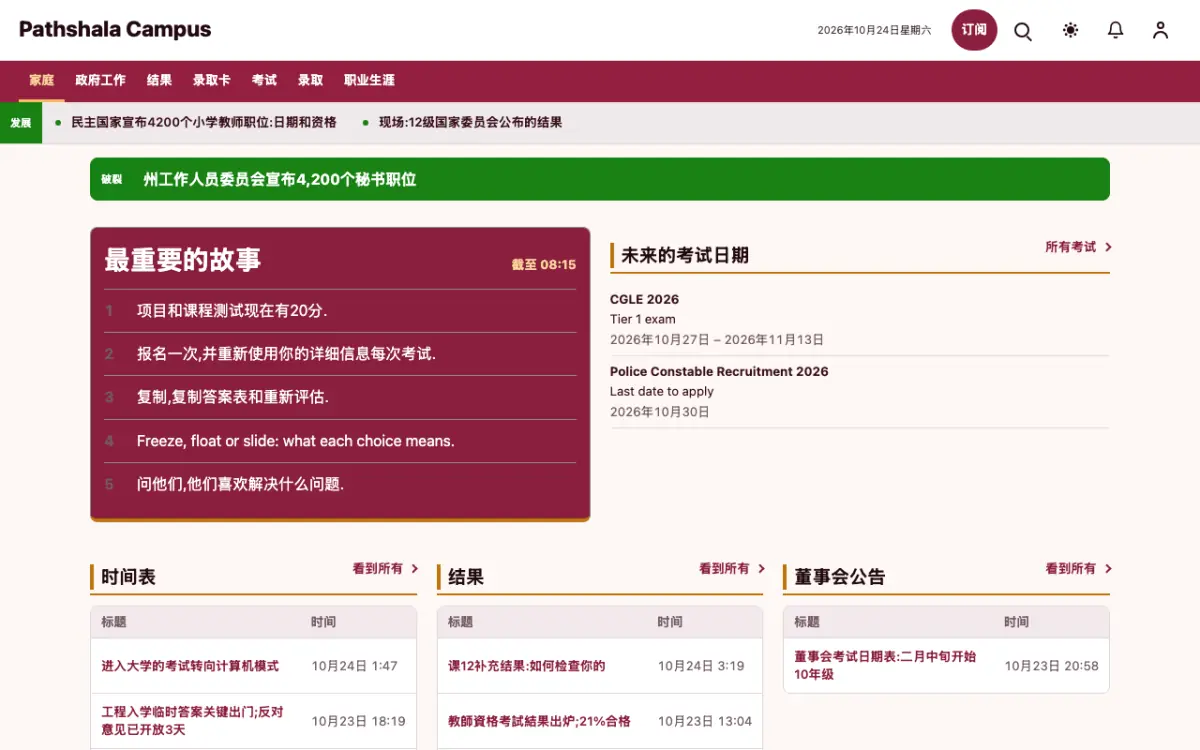Go to Pathshala Campus home logo
This screenshot has height=750, width=1200.
pos(115,30)
